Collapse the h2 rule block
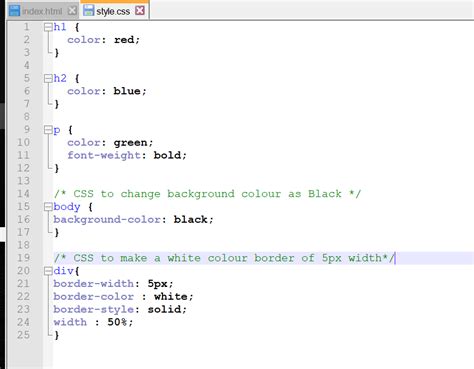Viewport: 474px width, 369px height. (48, 78)
